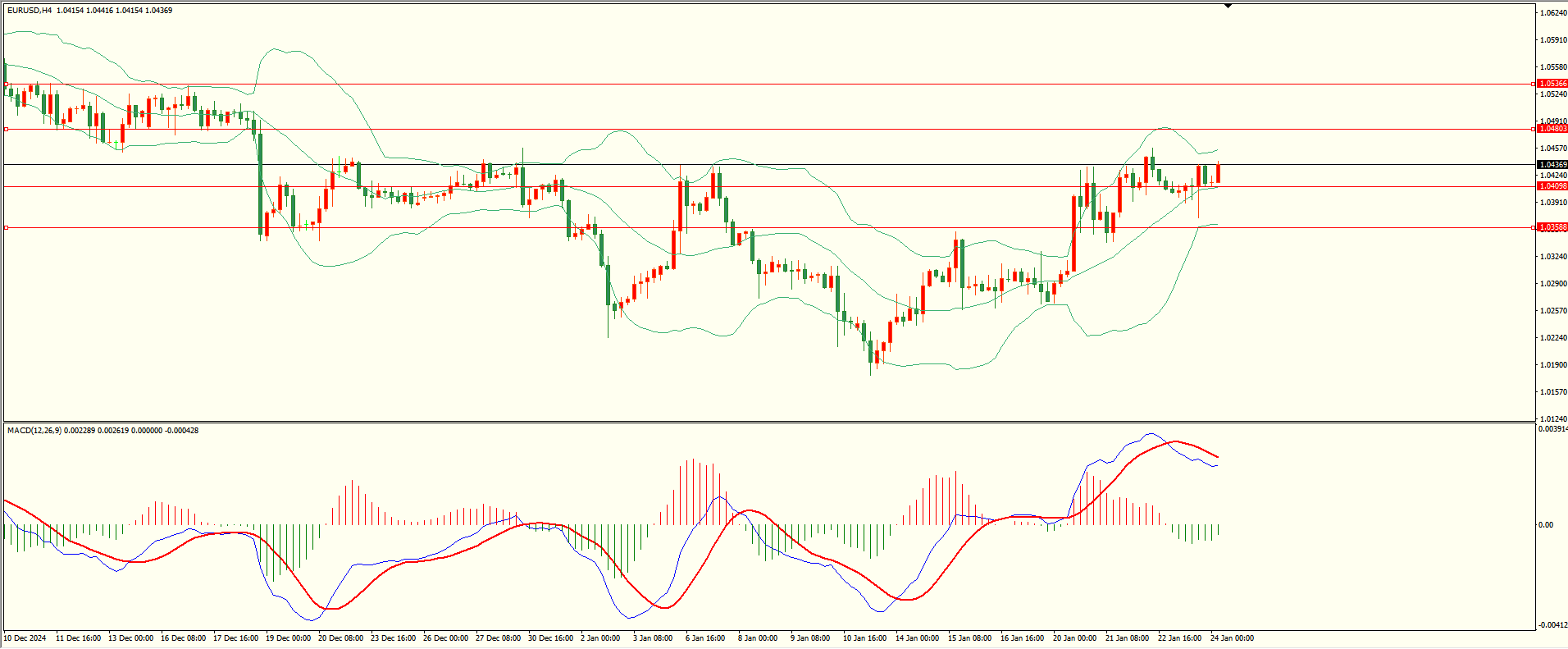Click the 2 Jan 00:00 time label

(x=600, y=638)
